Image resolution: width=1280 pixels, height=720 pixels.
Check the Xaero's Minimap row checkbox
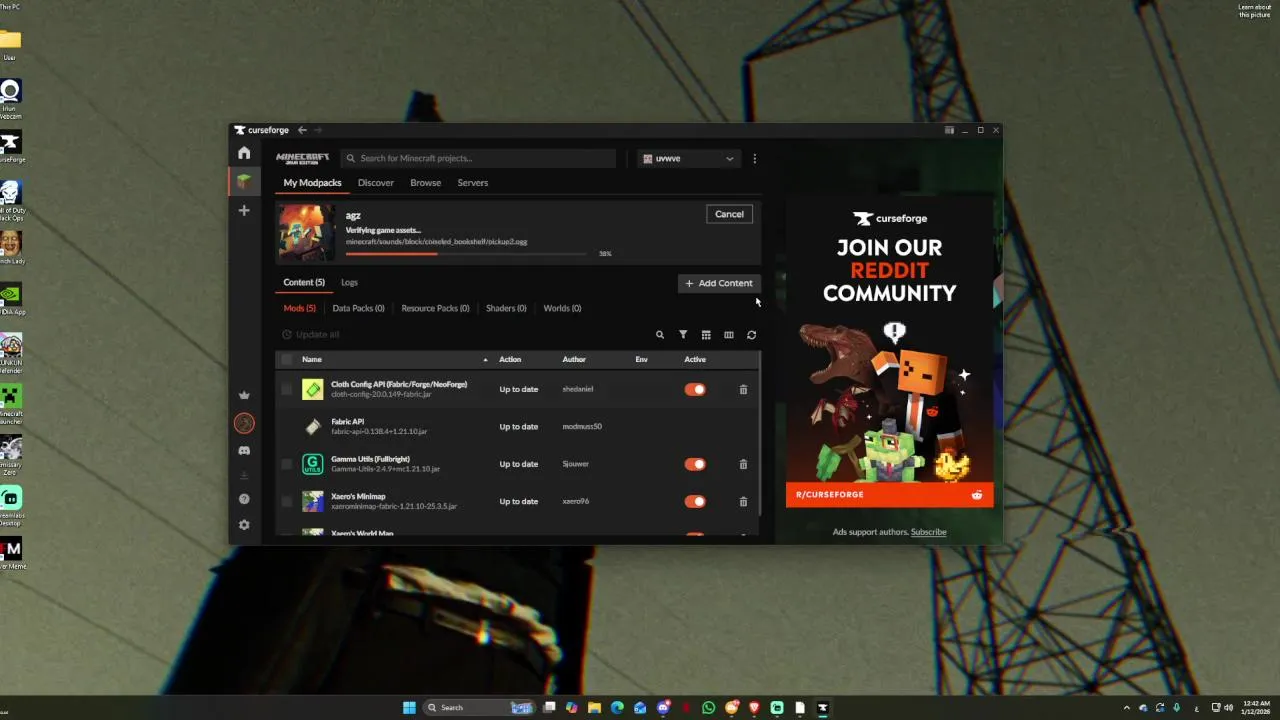tap(287, 501)
